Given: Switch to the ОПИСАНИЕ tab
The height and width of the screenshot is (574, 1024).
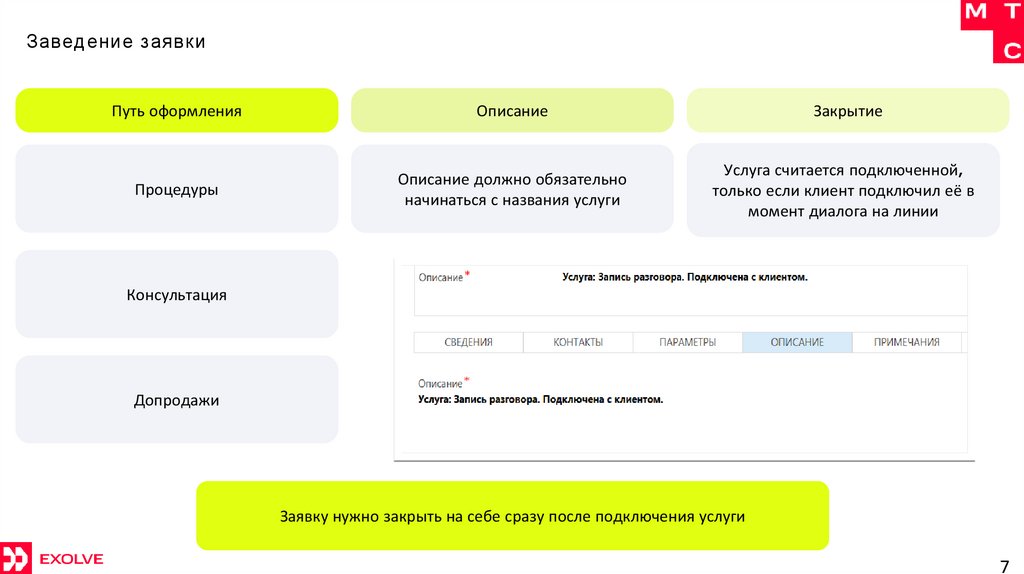Looking at the screenshot, I should (797, 342).
